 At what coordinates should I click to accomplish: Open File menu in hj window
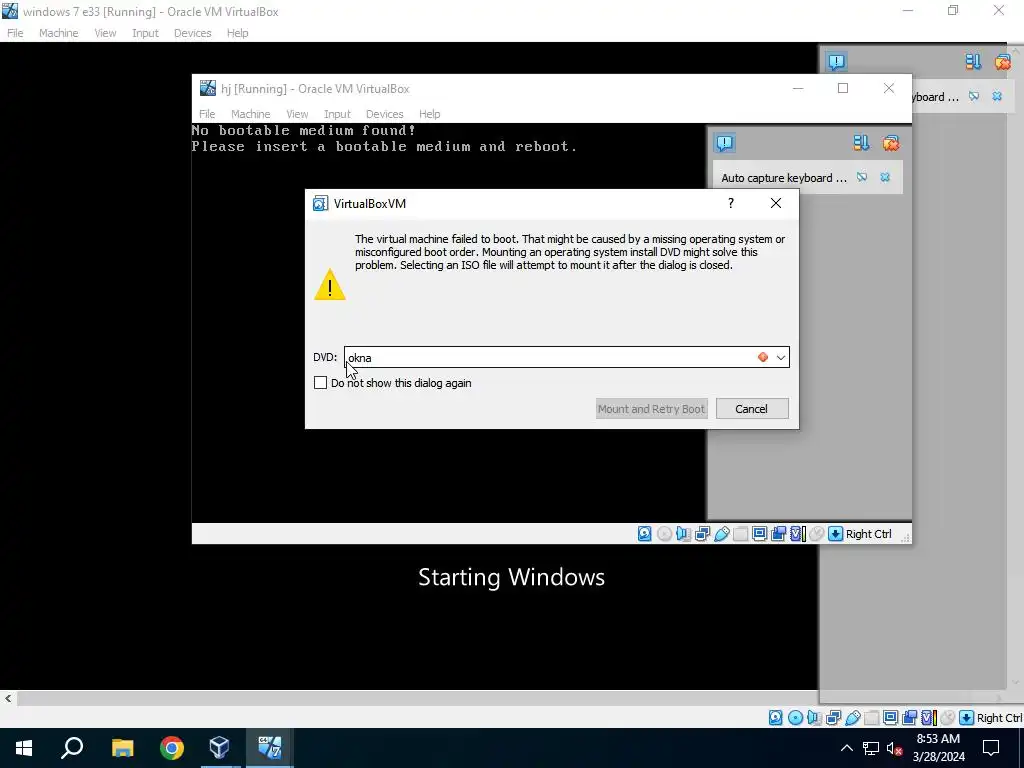pyautogui.click(x=207, y=114)
